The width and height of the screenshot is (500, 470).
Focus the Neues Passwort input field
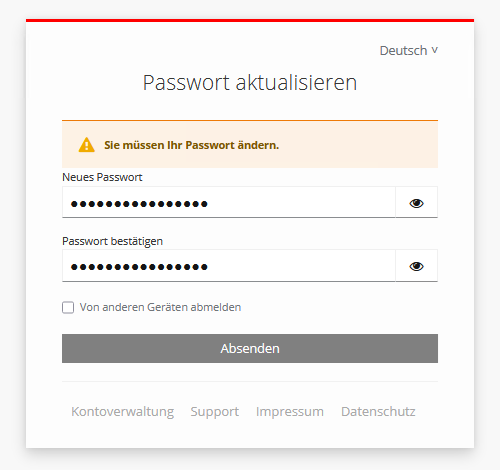(x=229, y=203)
